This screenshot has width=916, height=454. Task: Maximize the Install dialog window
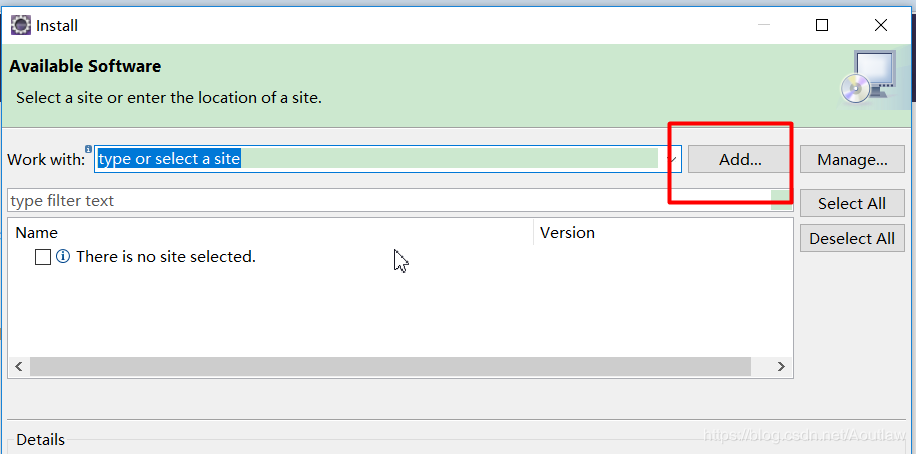[822, 25]
